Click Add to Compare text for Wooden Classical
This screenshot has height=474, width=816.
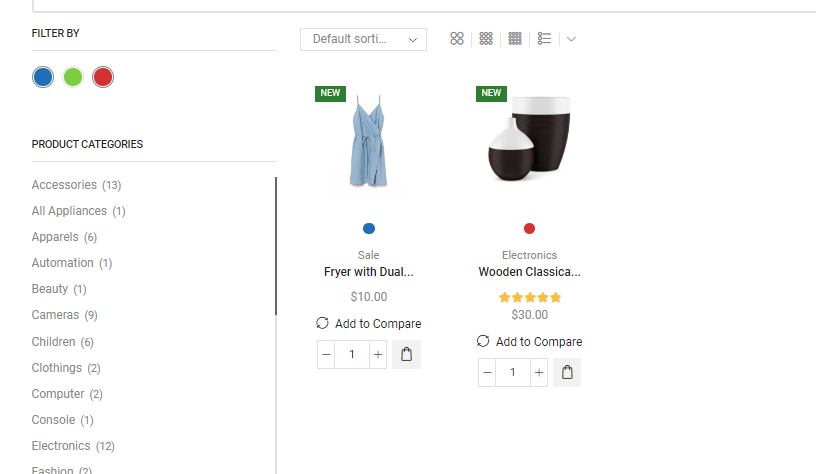[x=539, y=342]
